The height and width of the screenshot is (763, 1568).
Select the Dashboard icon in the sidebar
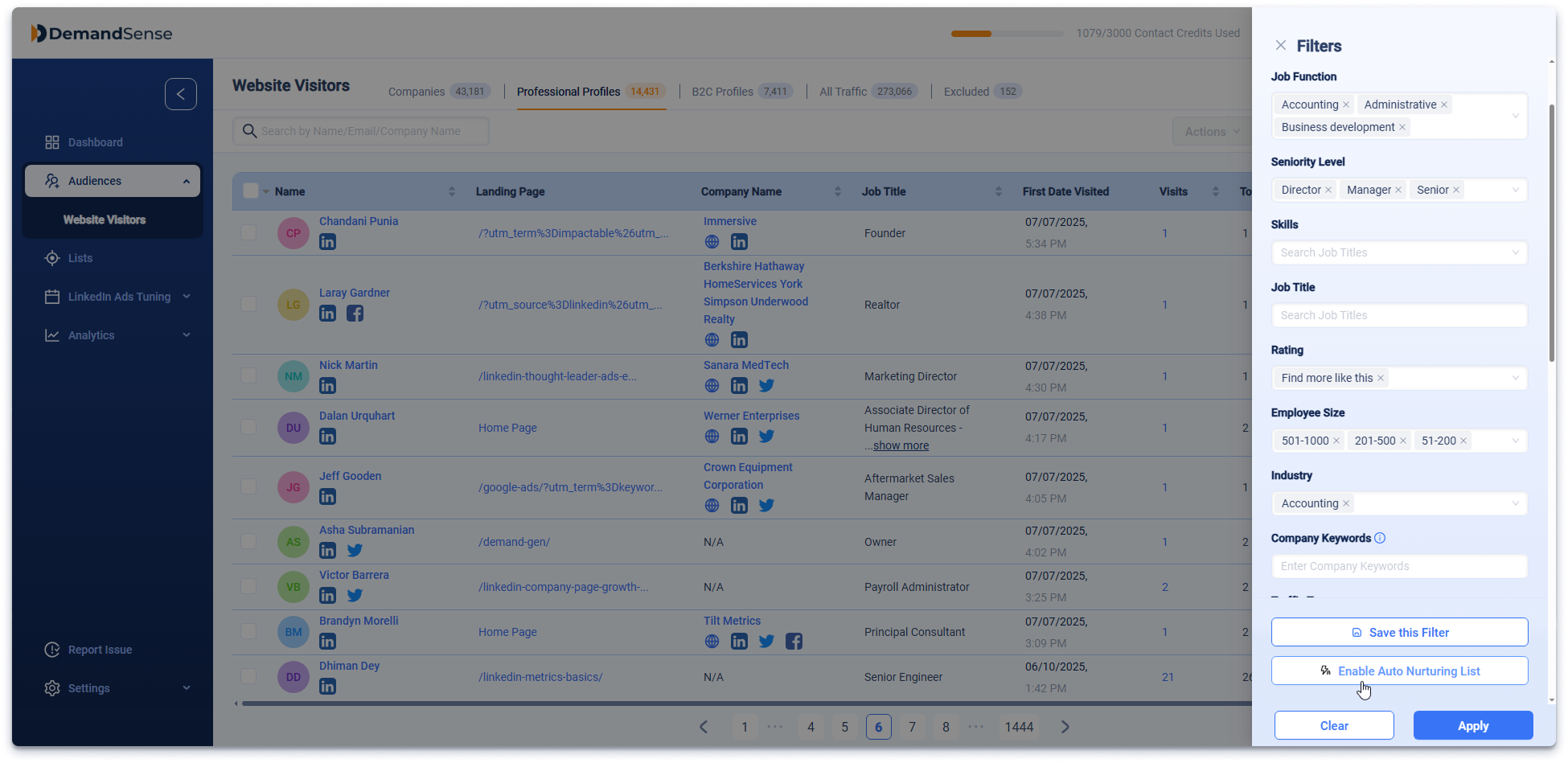pyautogui.click(x=53, y=142)
